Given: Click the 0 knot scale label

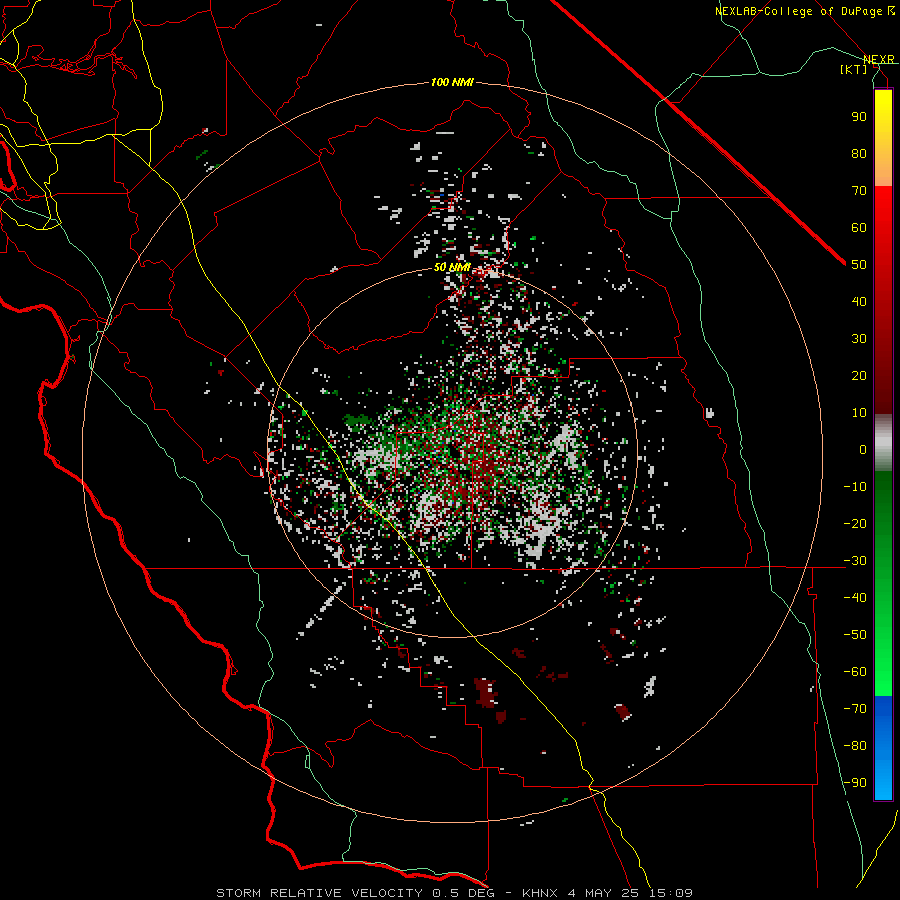Looking at the screenshot, I should click(863, 449).
